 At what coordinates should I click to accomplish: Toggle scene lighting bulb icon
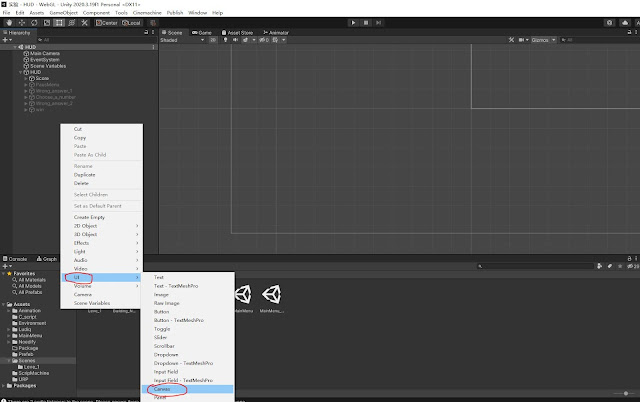(225, 40)
